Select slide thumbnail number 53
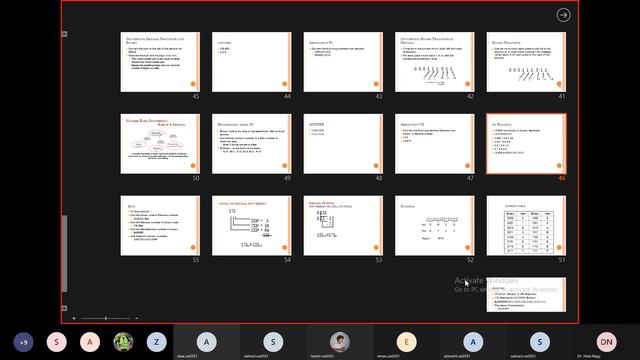The height and width of the screenshot is (360, 640). (343, 226)
